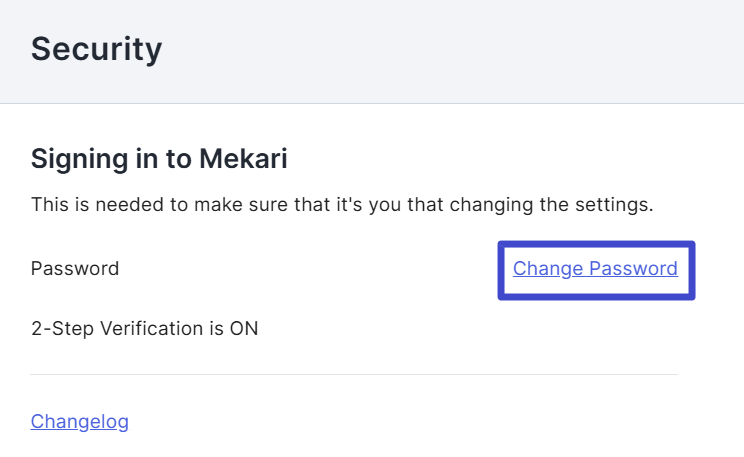Viewport: 744px width, 457px height.
Task: Click the gray header bar beside Security
Action: click(x=450, y=50)
